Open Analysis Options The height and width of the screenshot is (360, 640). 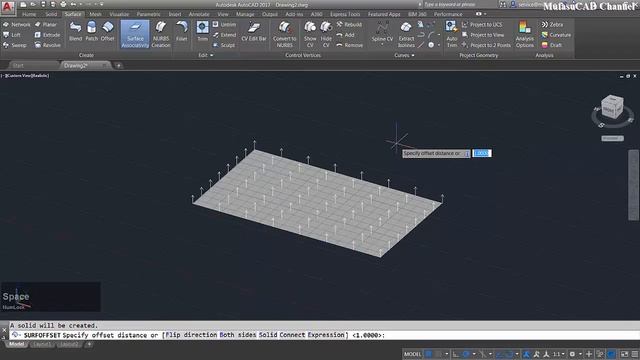(524, 35)
